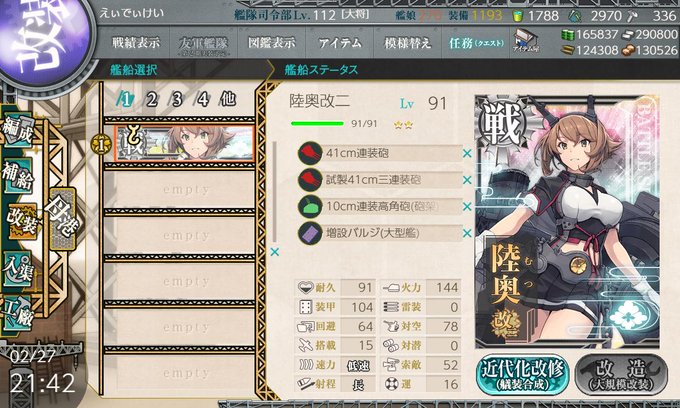The height and width of the screenshot is (408, 680).
Task: Remove 増設バルジ(大型艦) with its X mark
Action: pos(467,233)
